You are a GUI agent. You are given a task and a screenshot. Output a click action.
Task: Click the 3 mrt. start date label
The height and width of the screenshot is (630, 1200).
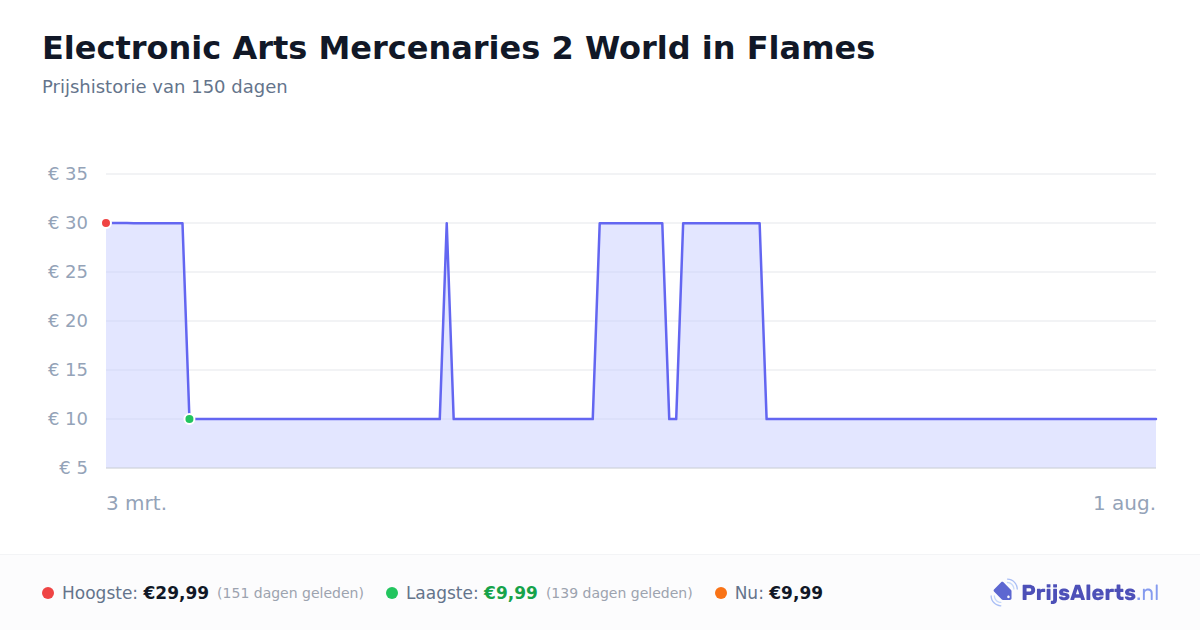point(137,503)
